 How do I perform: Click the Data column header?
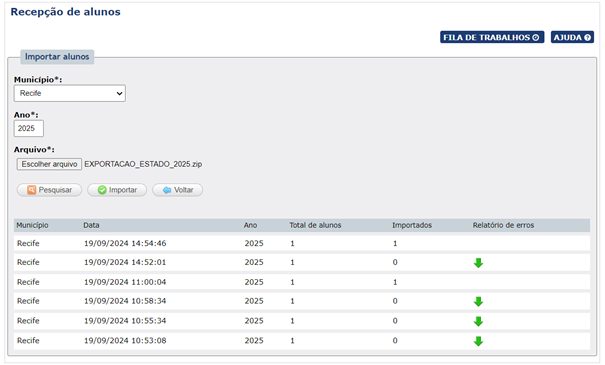pyautogui.click(x=91, y=225)
